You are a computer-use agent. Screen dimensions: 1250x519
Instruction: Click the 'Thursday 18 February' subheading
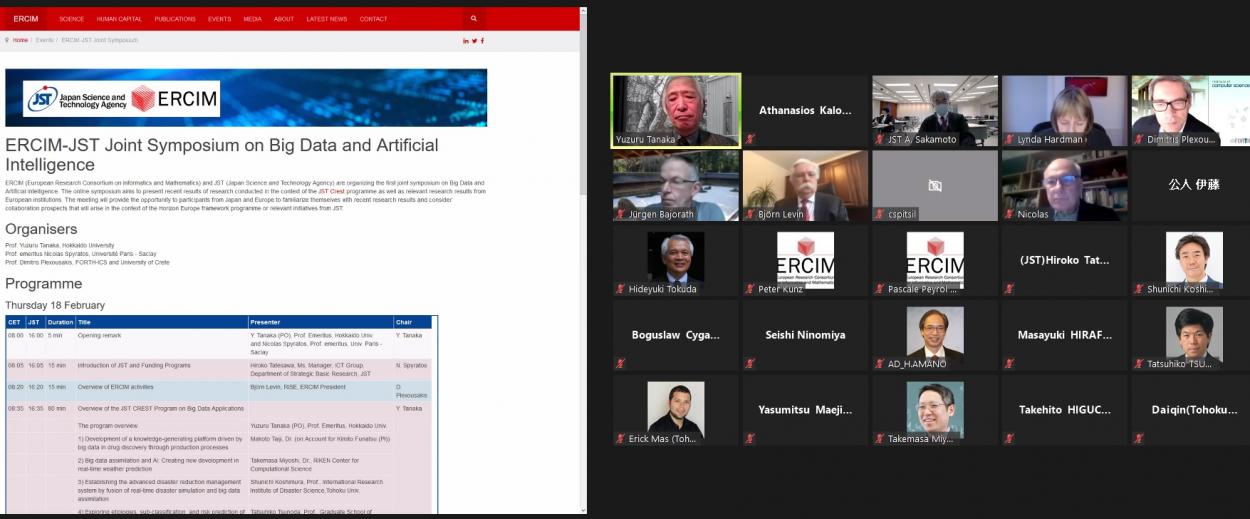point(55,305)
